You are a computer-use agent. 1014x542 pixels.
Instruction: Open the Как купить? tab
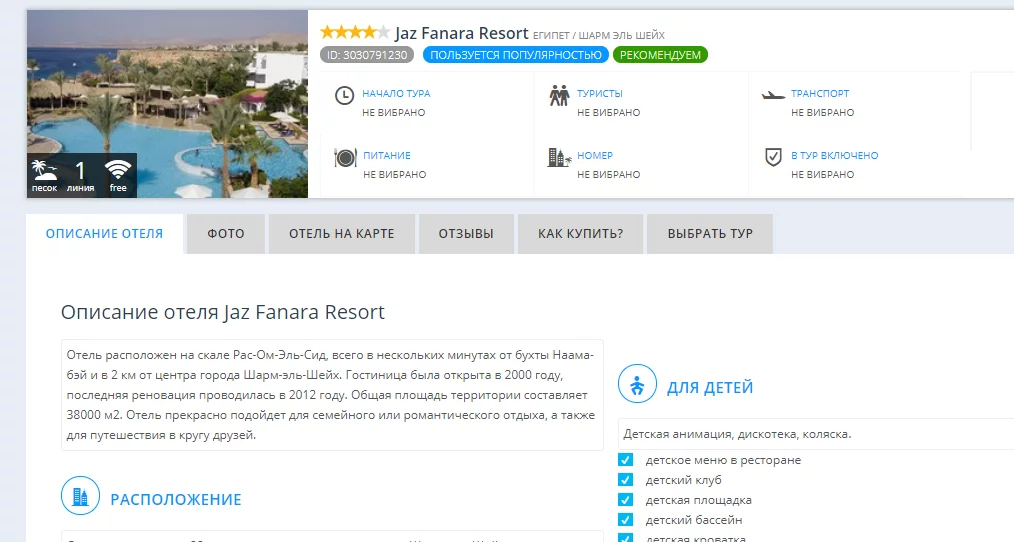tap(581, 233)
